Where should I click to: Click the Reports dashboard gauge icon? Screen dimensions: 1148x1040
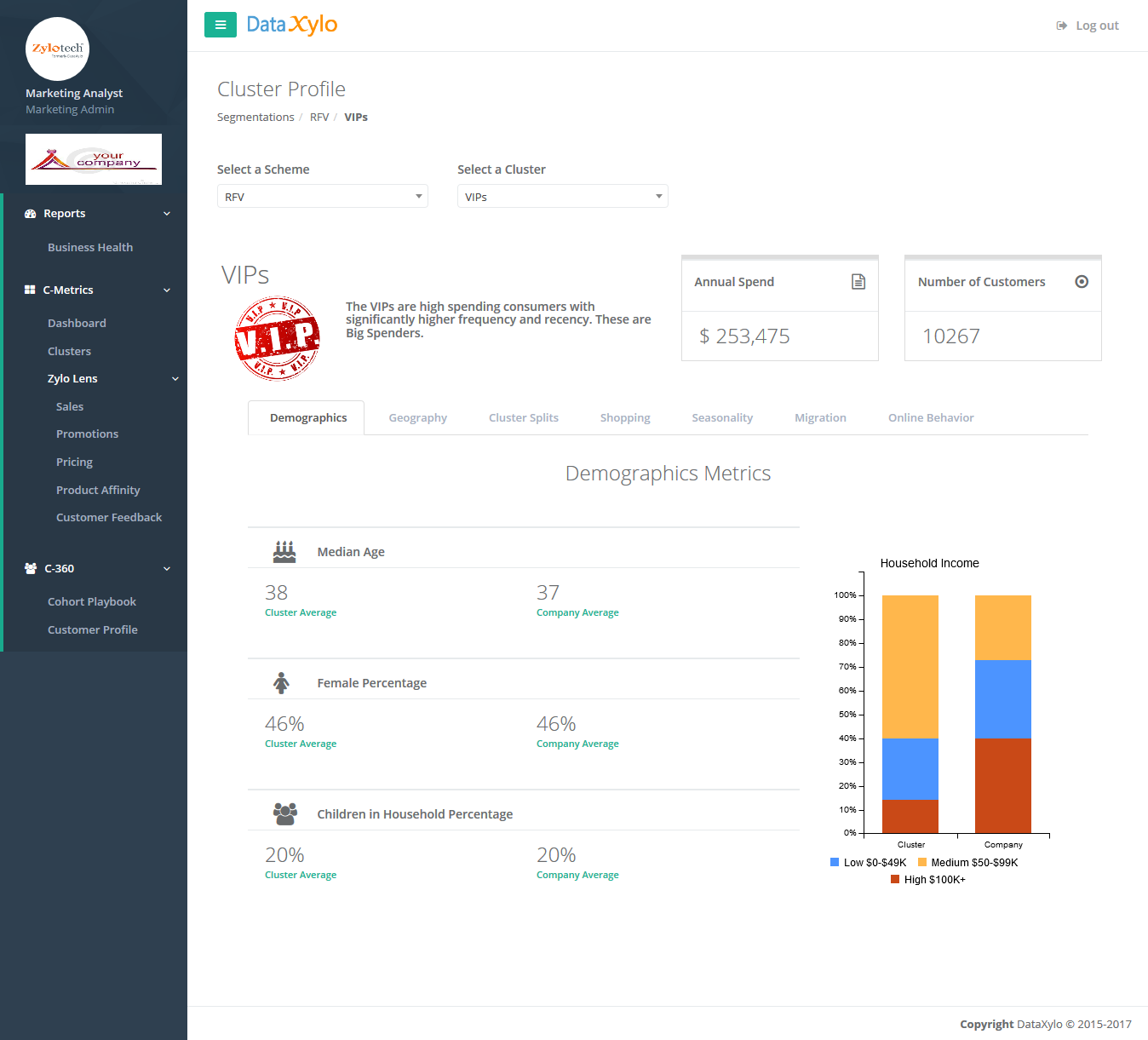coord(31,214)
